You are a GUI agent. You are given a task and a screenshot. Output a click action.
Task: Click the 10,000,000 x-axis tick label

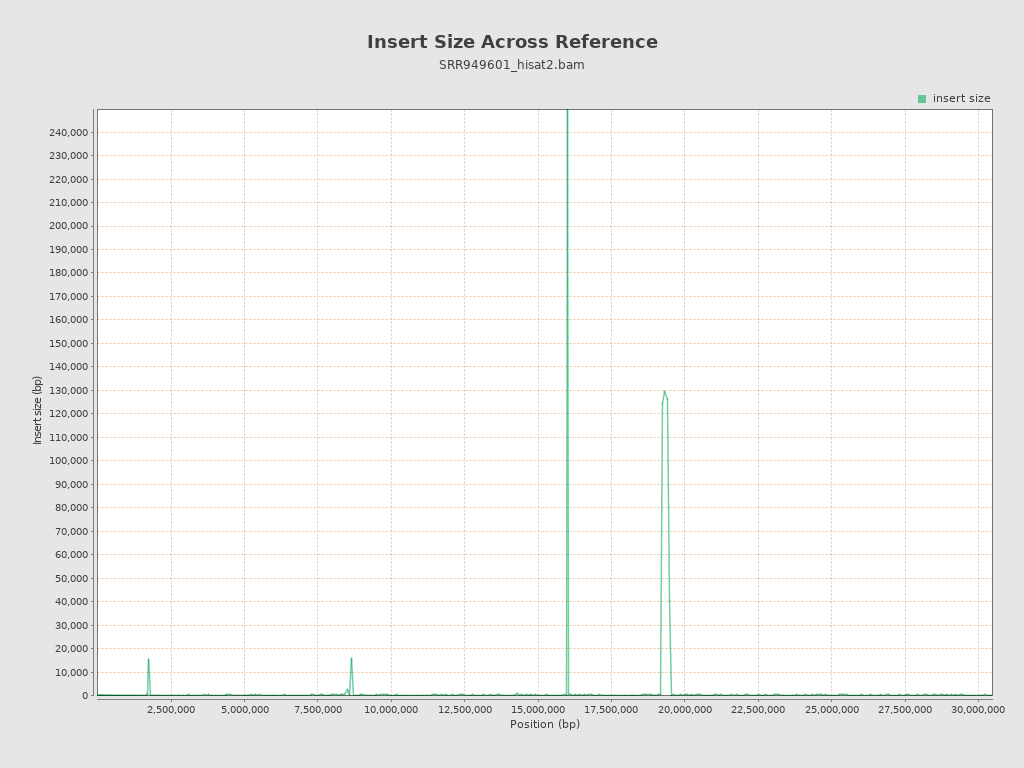391,710
